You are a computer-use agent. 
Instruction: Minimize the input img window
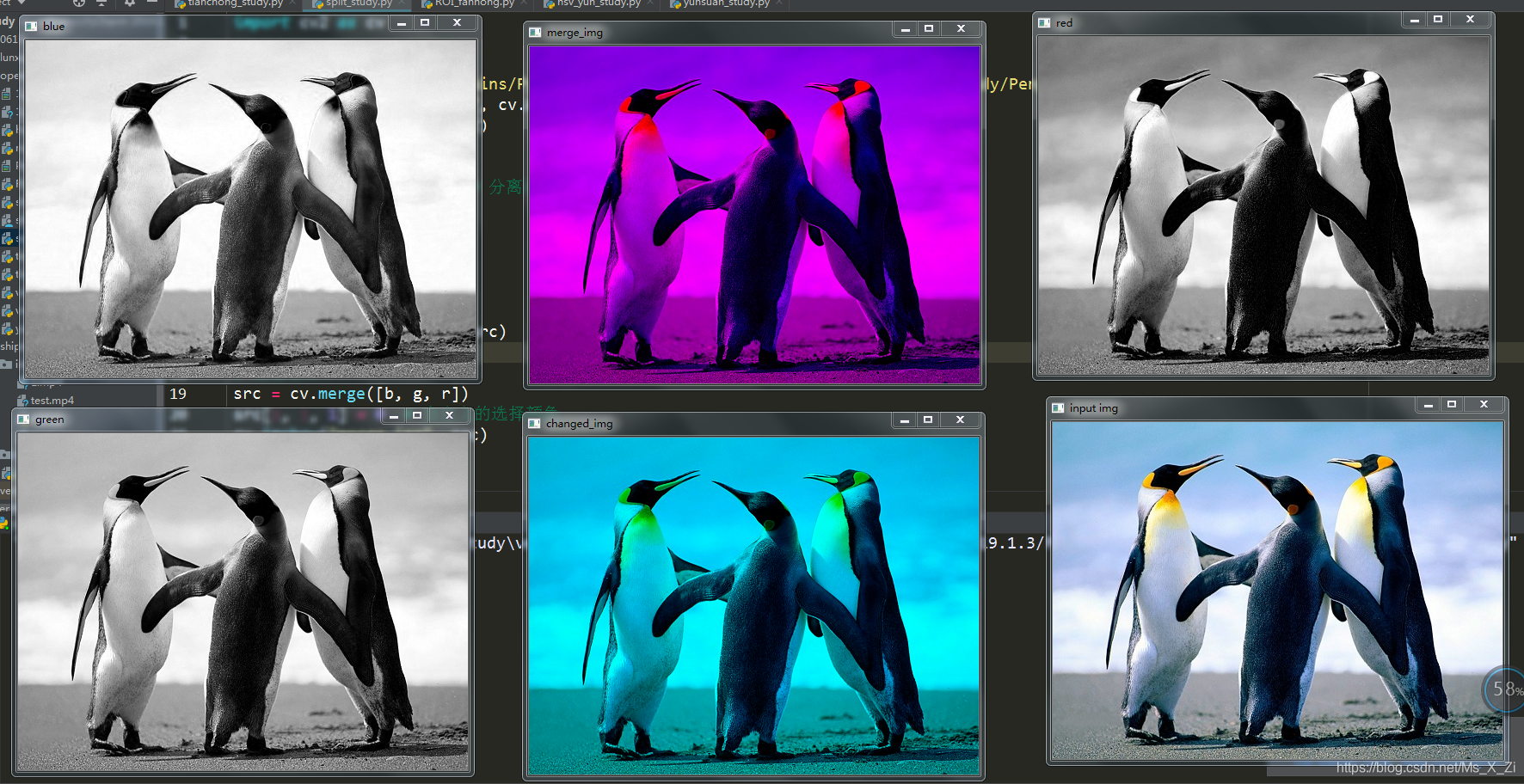point(1429,405)
